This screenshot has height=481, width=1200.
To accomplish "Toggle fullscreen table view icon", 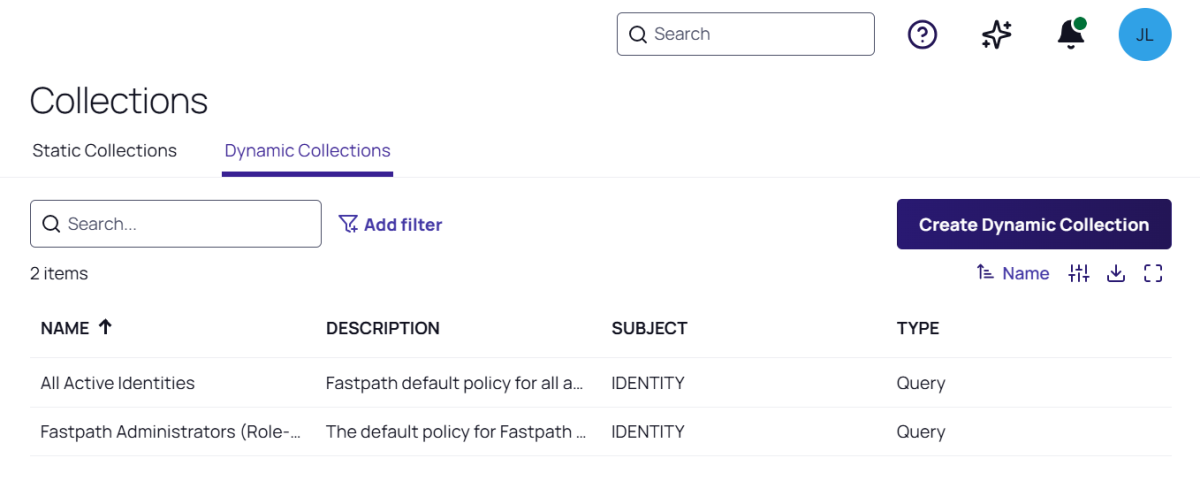I will coord(1153,273).
